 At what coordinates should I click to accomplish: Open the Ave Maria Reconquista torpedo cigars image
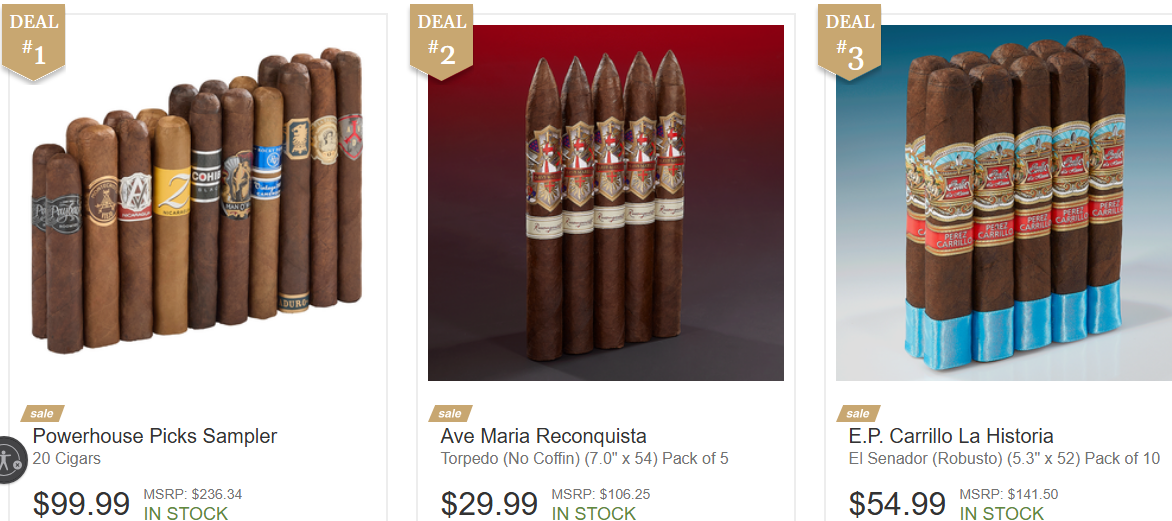(605, 203)
